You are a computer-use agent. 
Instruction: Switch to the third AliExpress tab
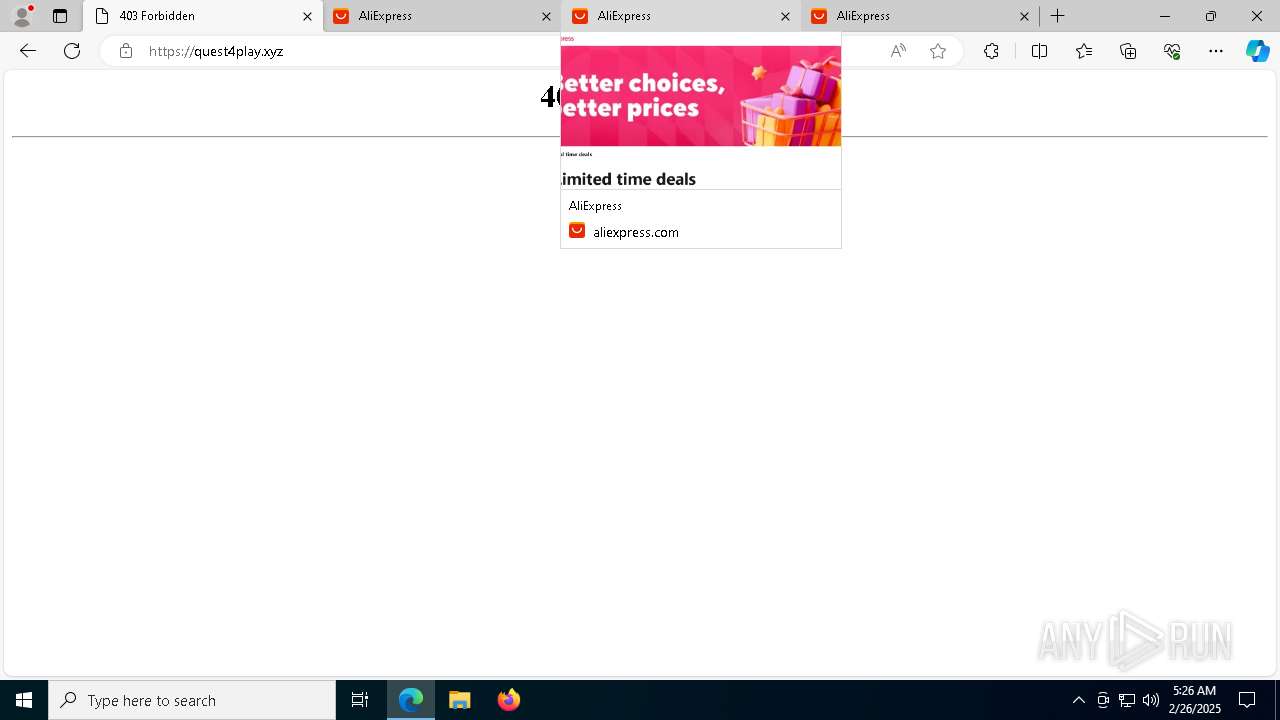(x=920, y=16)
